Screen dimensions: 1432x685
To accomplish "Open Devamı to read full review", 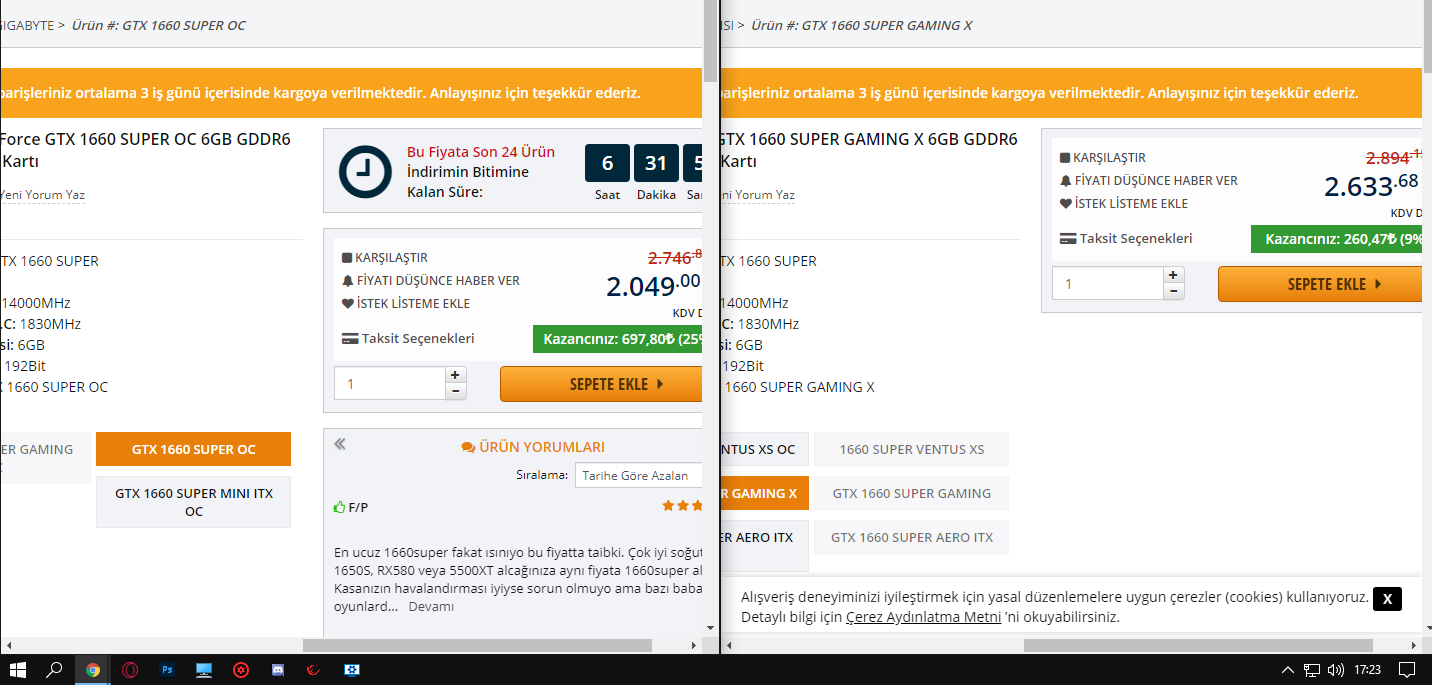I will click(x=431, y=606).
